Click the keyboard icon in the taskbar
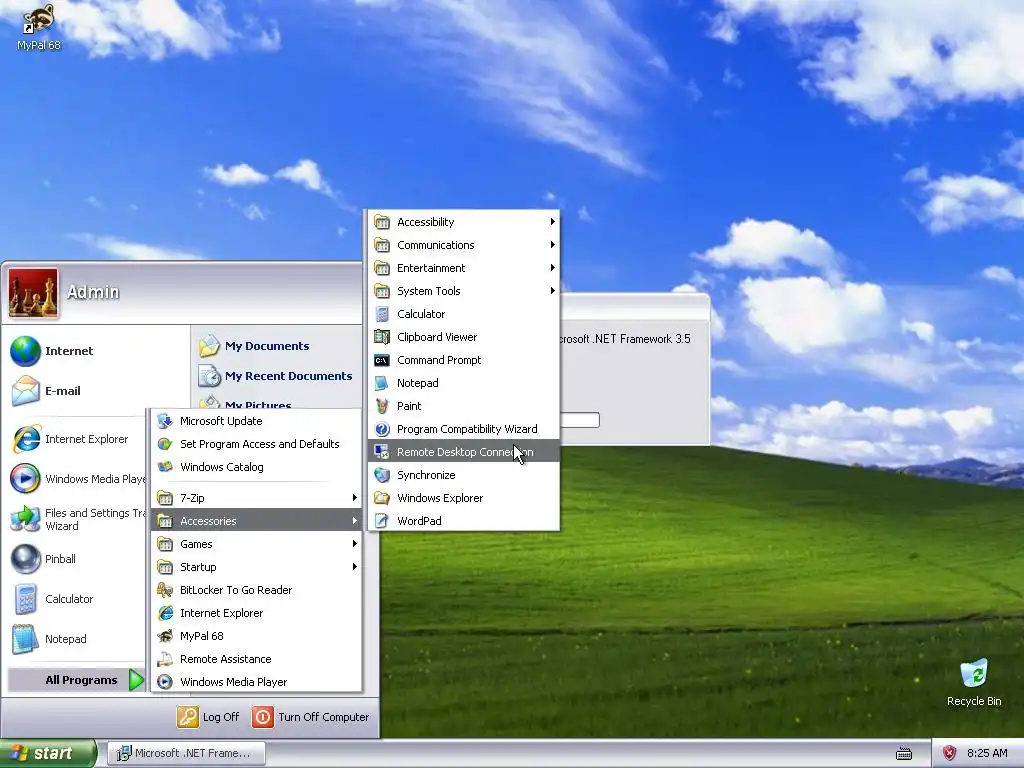The height and width of the screenshot is (768, 1024). point(904,754)
